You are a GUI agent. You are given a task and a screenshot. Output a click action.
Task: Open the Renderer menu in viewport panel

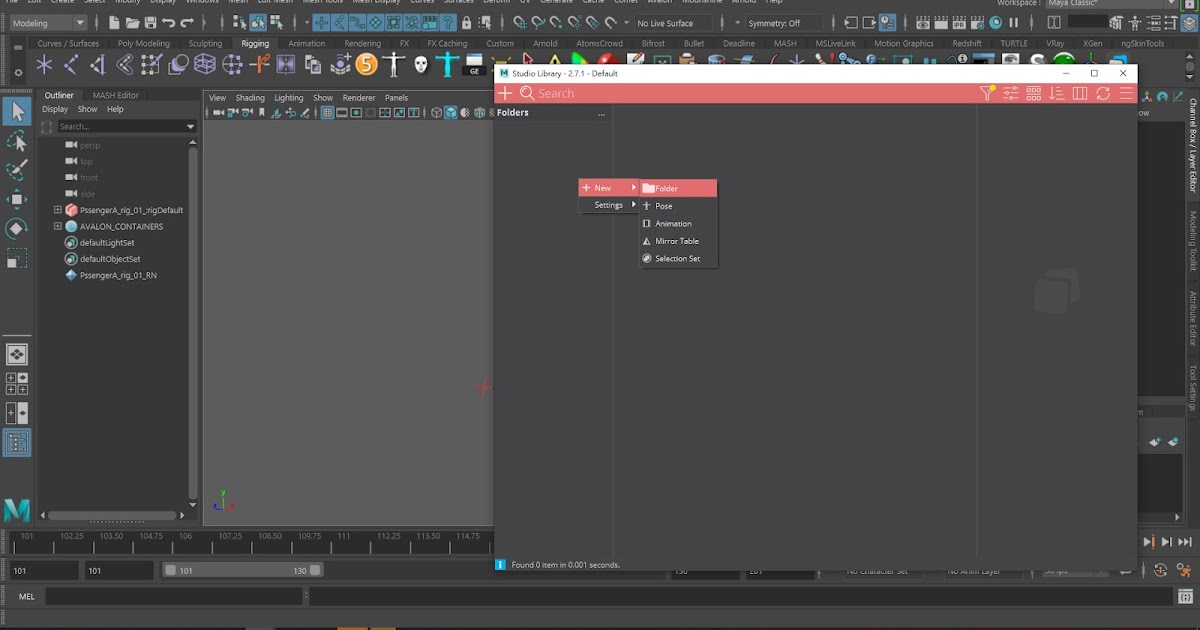358,97
